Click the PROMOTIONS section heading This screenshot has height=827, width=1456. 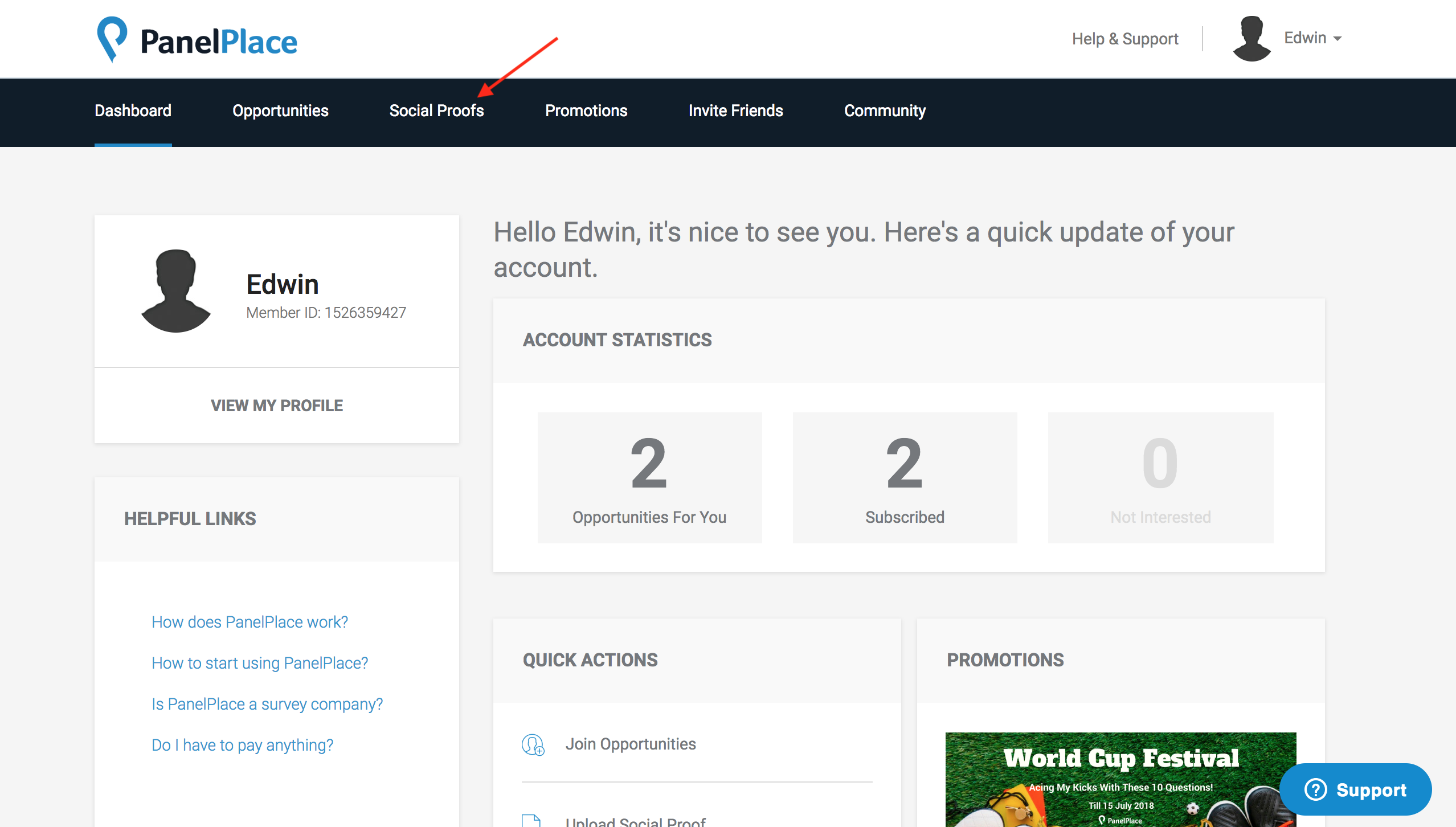tap(1005, 660)
